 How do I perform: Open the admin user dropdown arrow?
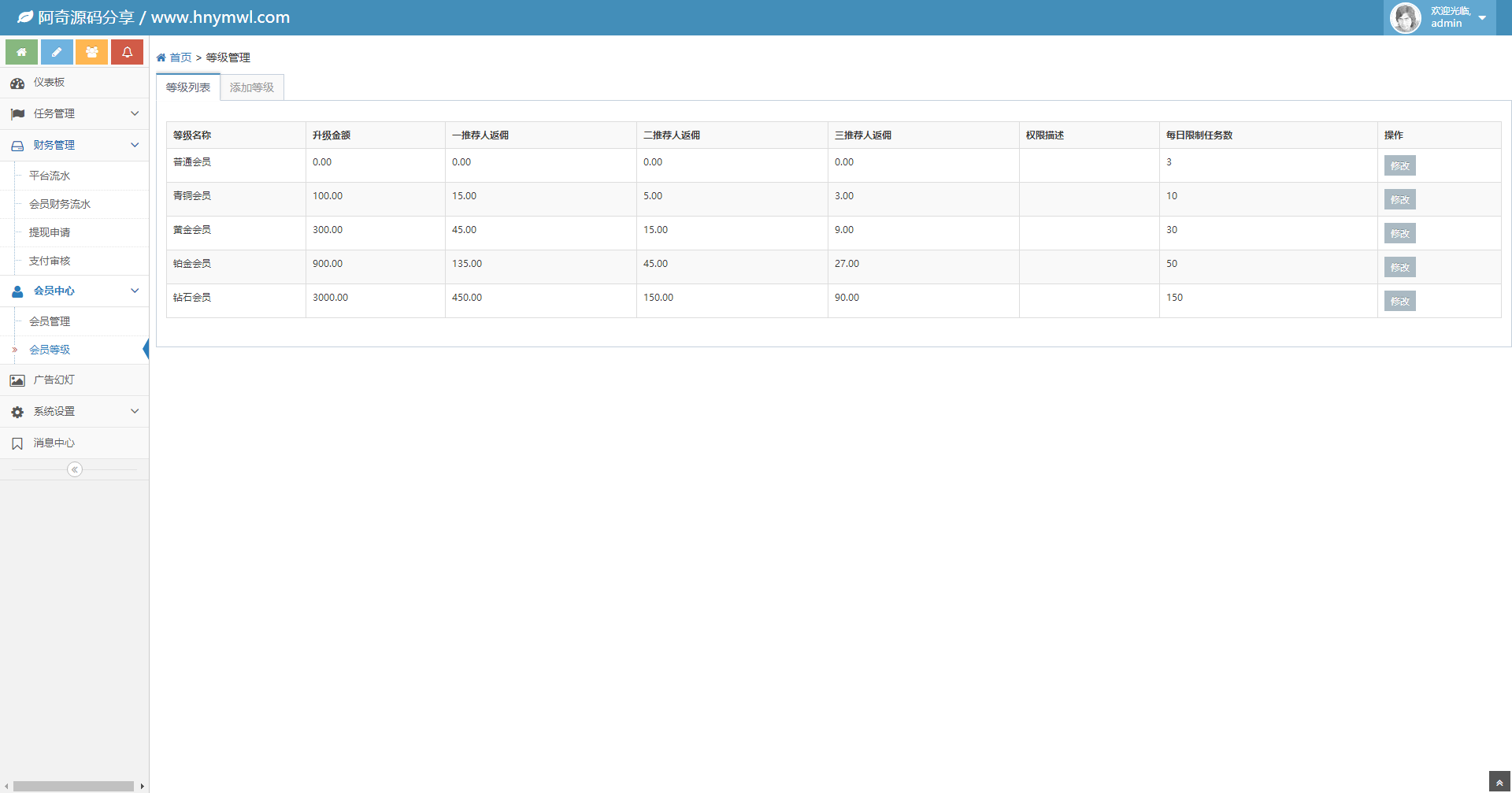tap(1482, 18)
